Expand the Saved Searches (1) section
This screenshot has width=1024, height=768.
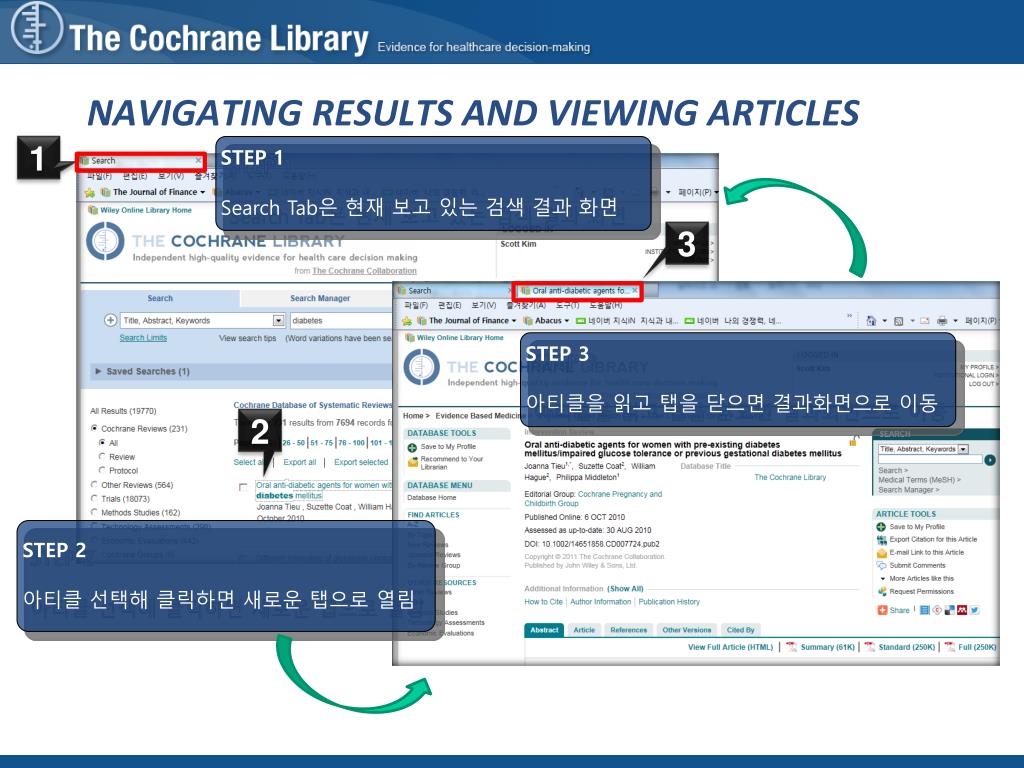pos(98,371)
